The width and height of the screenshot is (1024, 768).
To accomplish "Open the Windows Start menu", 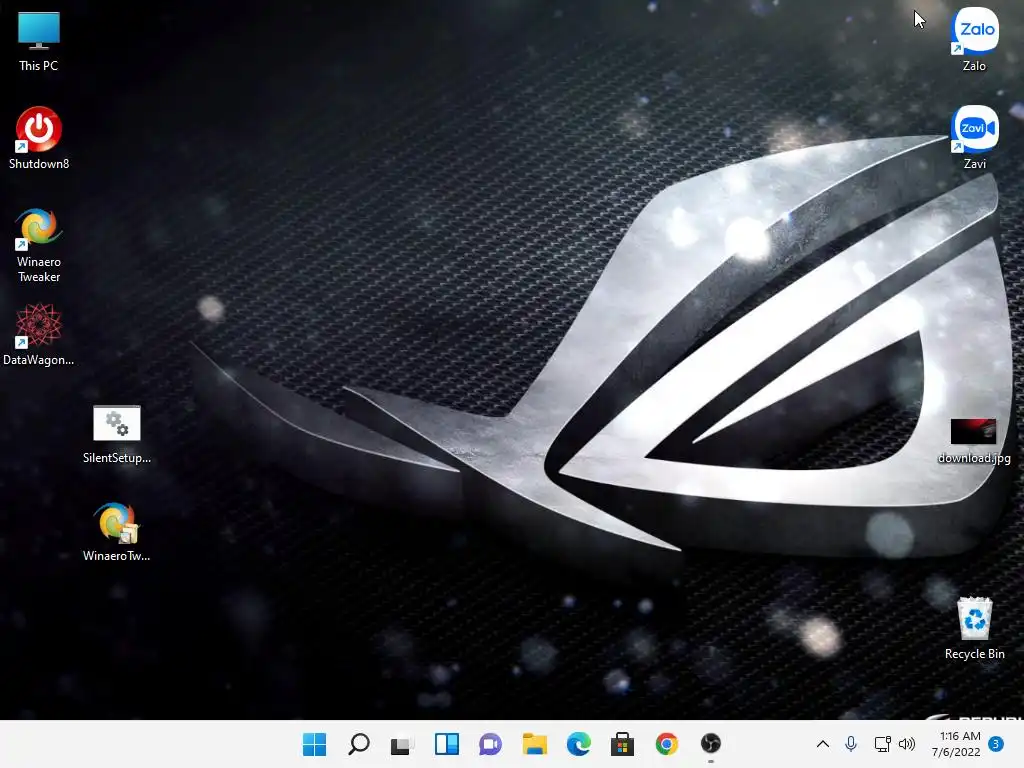I will click(x=315, y=744).
